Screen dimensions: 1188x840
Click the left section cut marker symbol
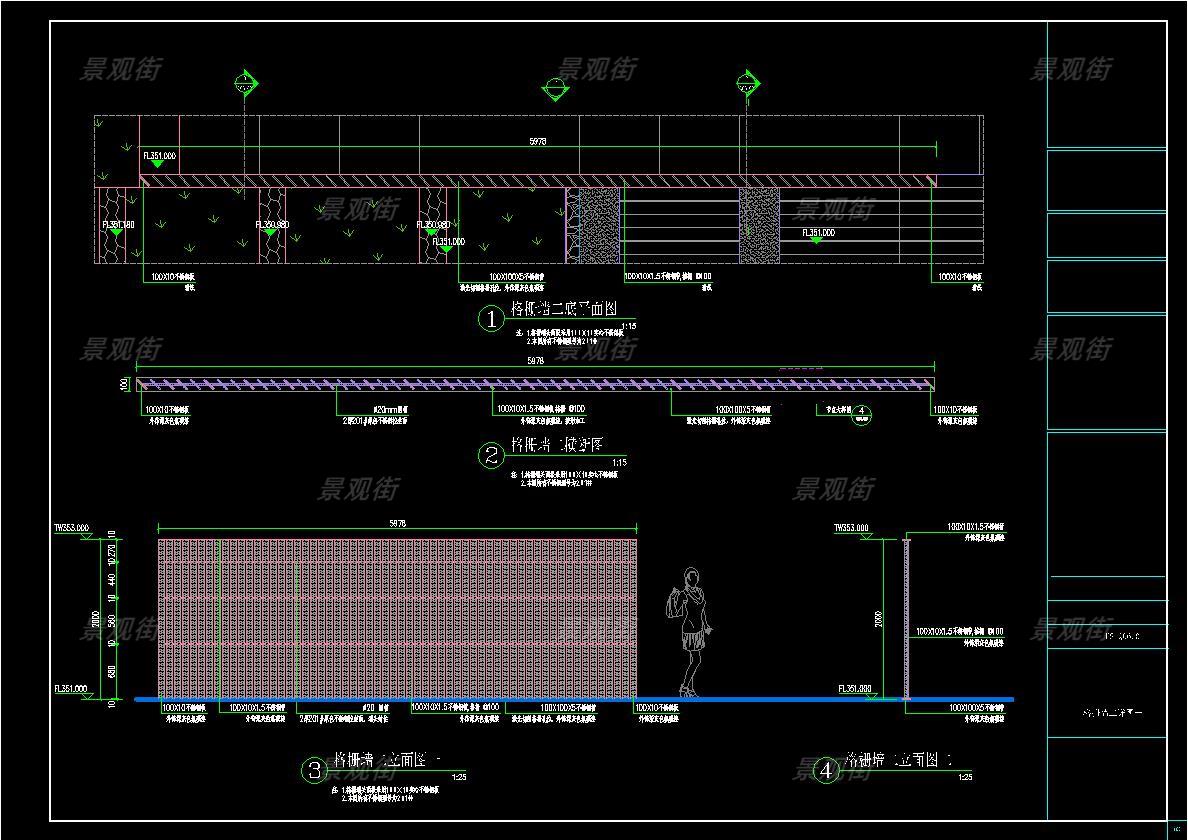pos(245,84)
